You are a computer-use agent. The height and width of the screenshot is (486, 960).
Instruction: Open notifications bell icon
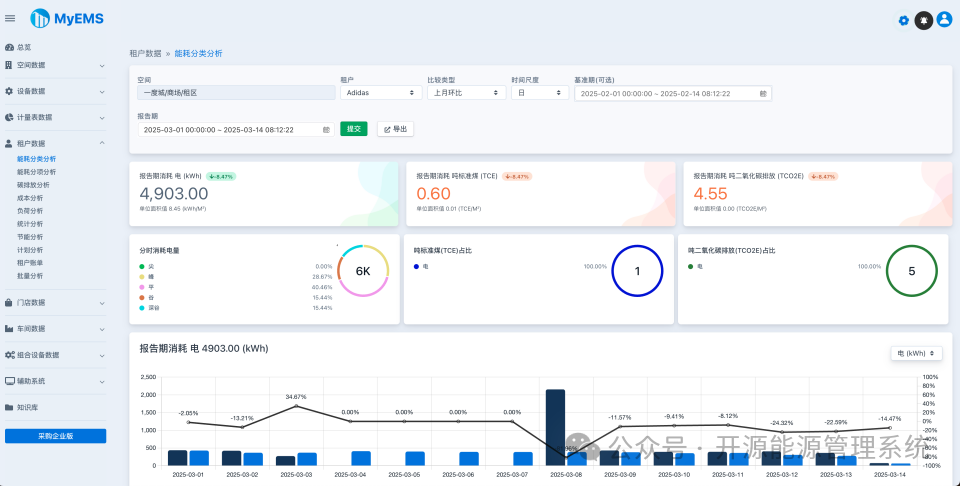pos(924,20)
